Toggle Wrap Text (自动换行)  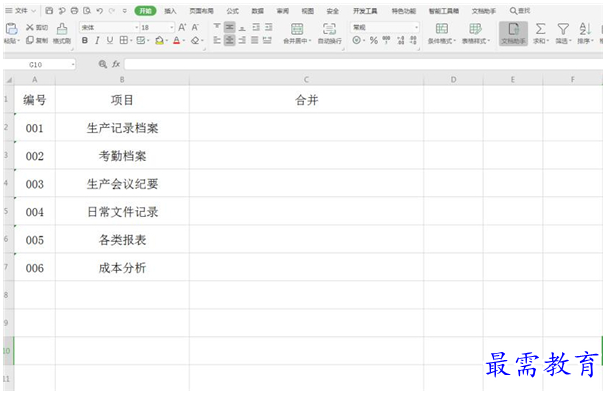(329, 33)
